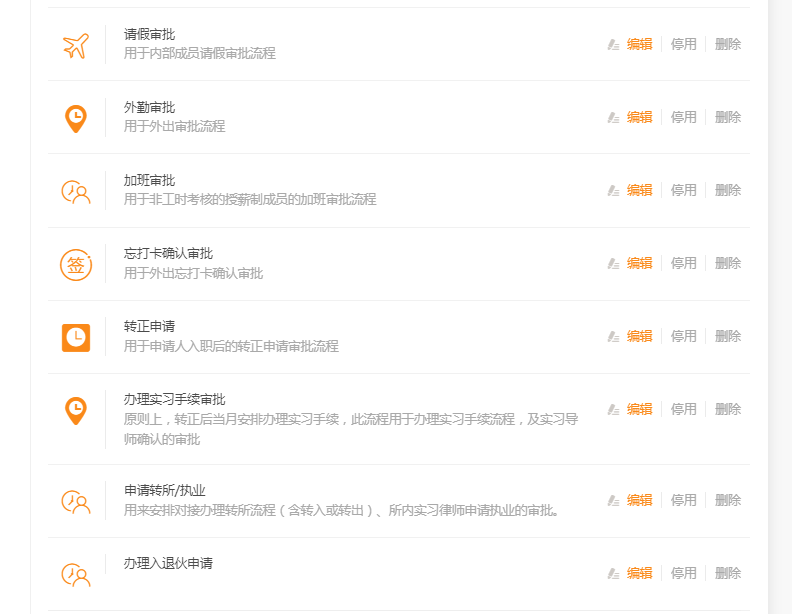Click the edit pencil icon for 转正申请
The width and height of the screenshot is (792, 614).
click(614, 336)
